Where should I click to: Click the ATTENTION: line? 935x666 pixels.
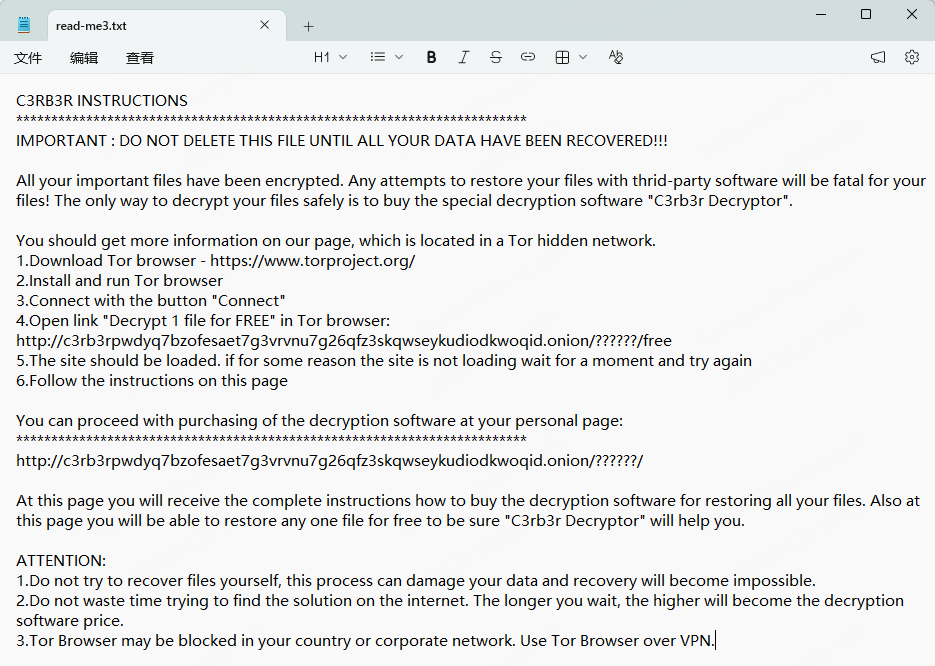click(61, 561)
